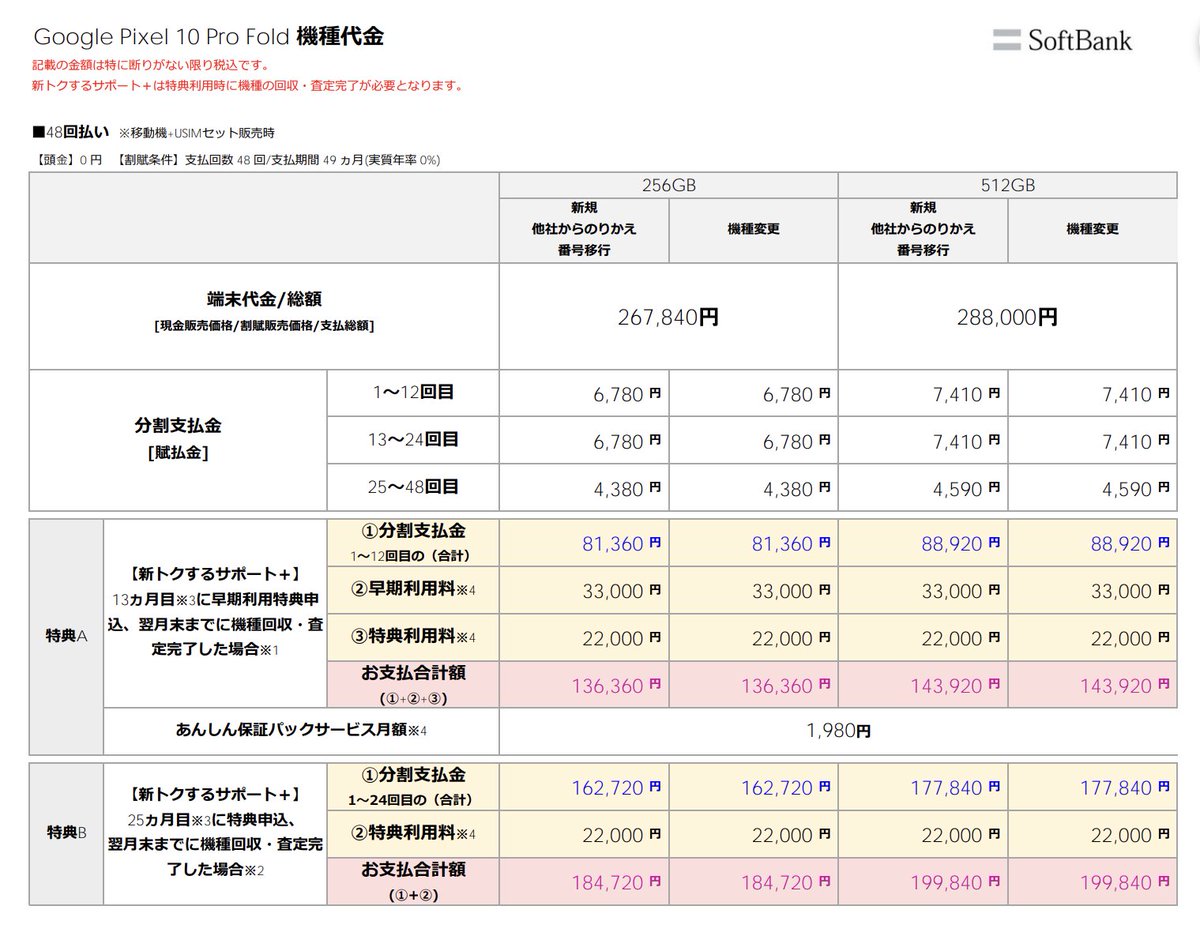Click the '25〜48回目' row label

(413, 487)
